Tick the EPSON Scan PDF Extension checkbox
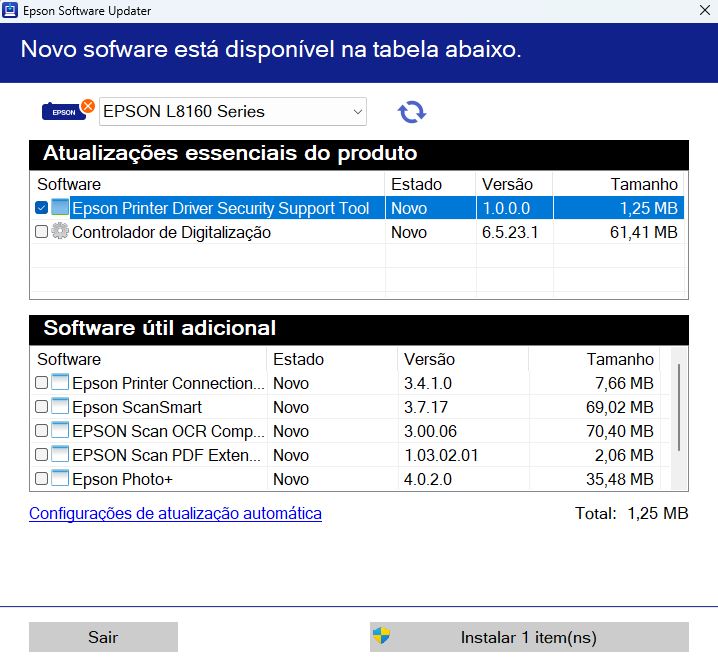This screenshot has height=668, width=718. click(41, 455)
